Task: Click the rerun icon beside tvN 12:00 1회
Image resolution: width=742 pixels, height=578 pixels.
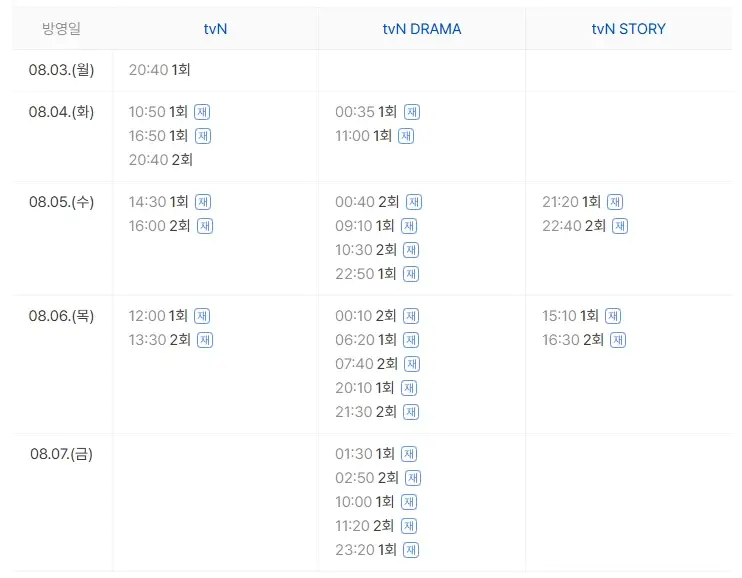Action: (202, 316)
